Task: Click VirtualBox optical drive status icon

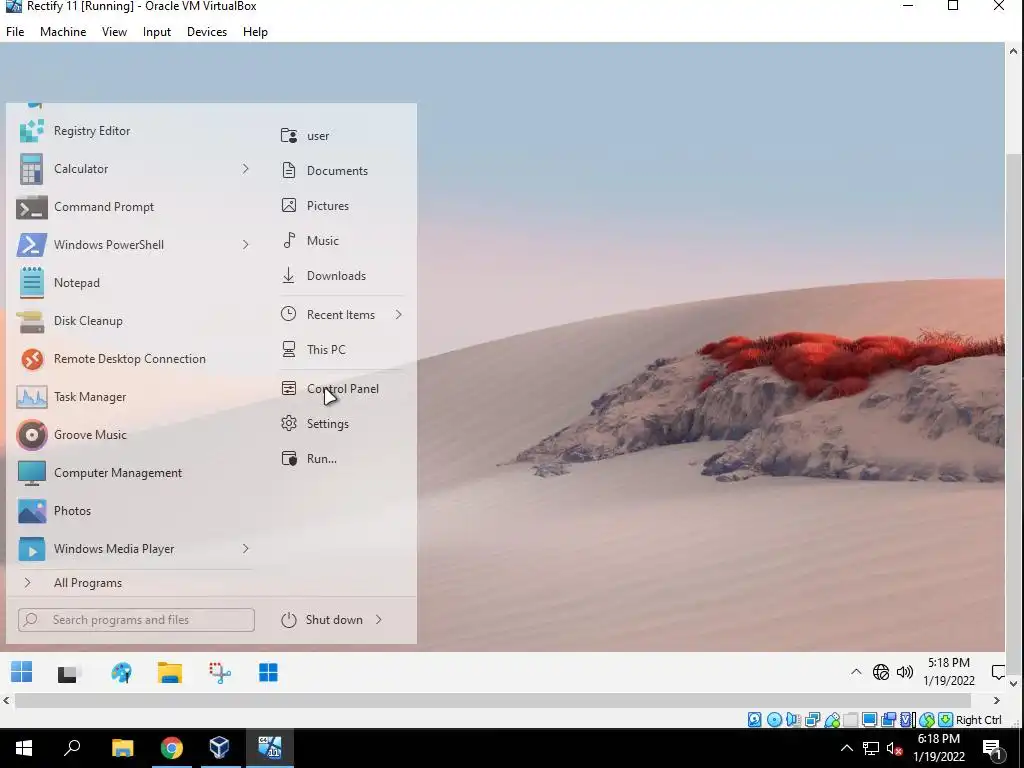Action: click(x=774, y=720)
